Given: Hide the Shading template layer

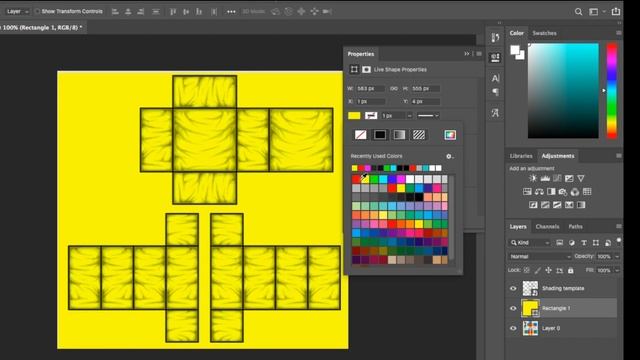Looking at the screenshot, I should point(513,289).
